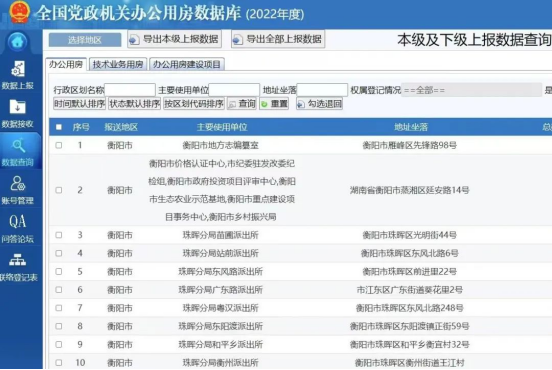
Task: Click address 衡阳市珠晖区东风北路6号
Action: pyautogui.click(x=409, y=253)
